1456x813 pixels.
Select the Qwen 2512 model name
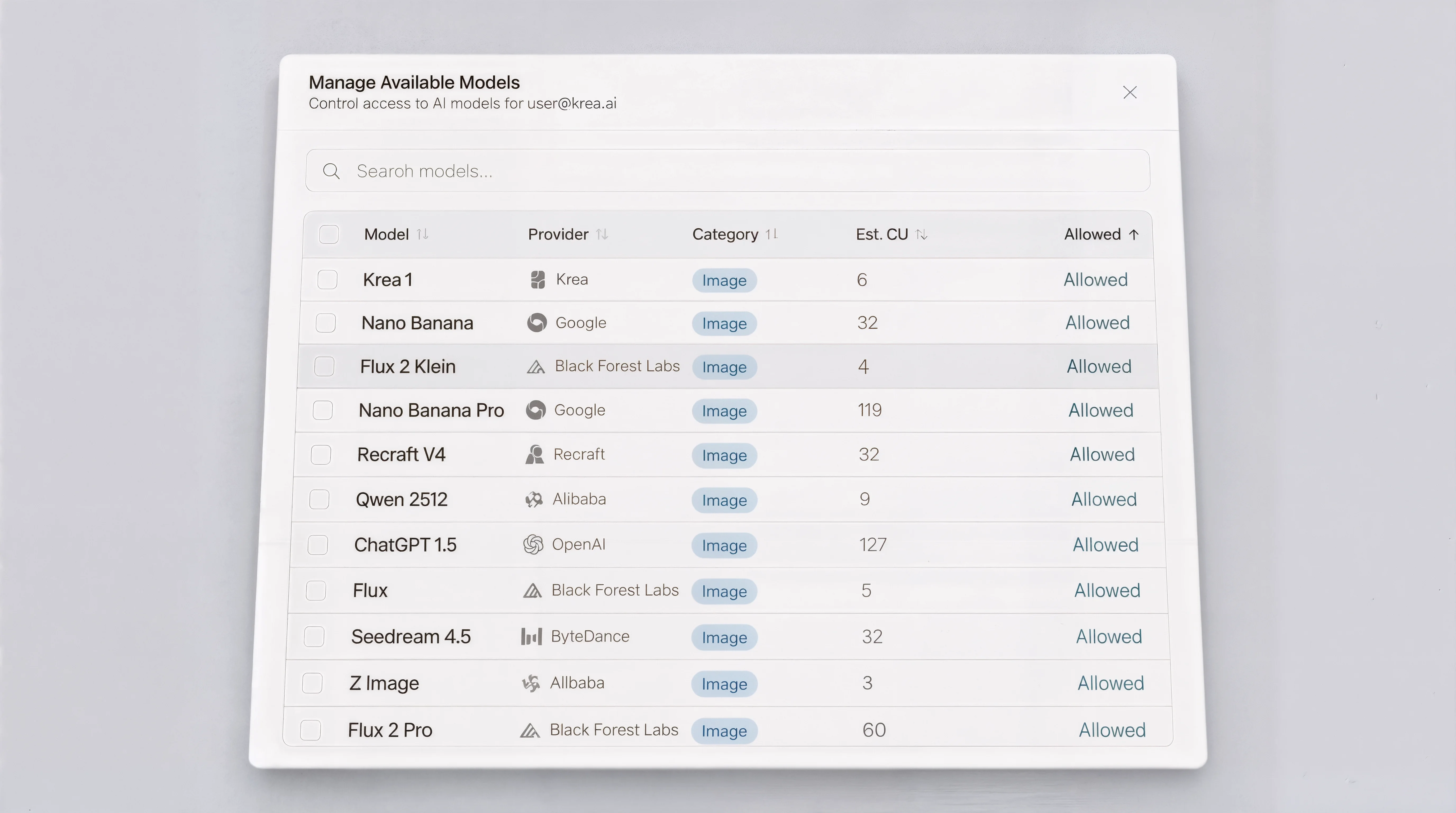pyautogui.click(x=401, y=499)
